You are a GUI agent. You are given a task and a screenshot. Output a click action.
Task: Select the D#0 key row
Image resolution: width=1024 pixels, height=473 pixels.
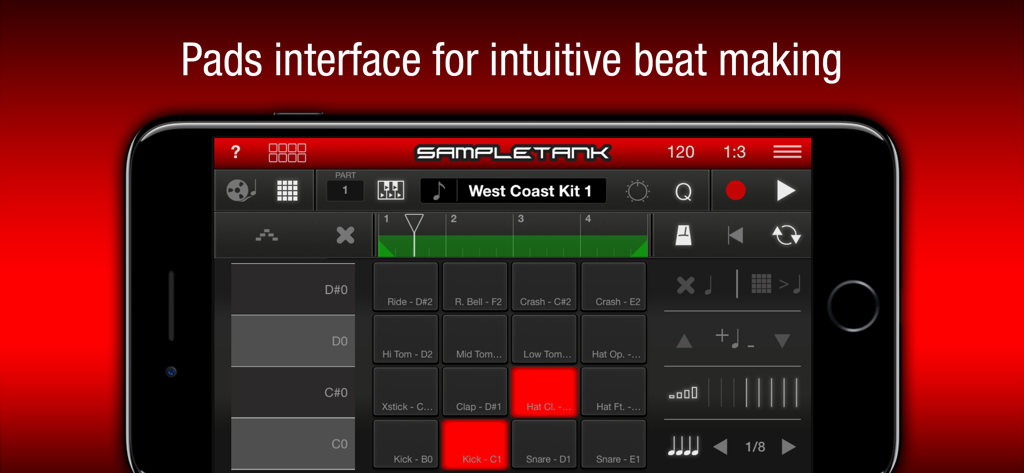pyautogui.click(x=293, y=289)
